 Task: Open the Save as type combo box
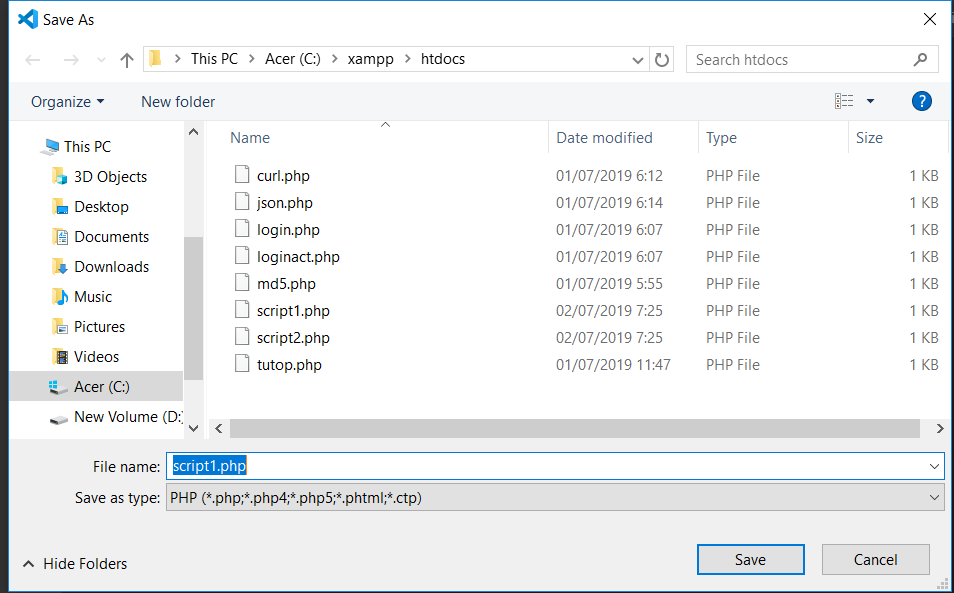(x=555, y=497)
